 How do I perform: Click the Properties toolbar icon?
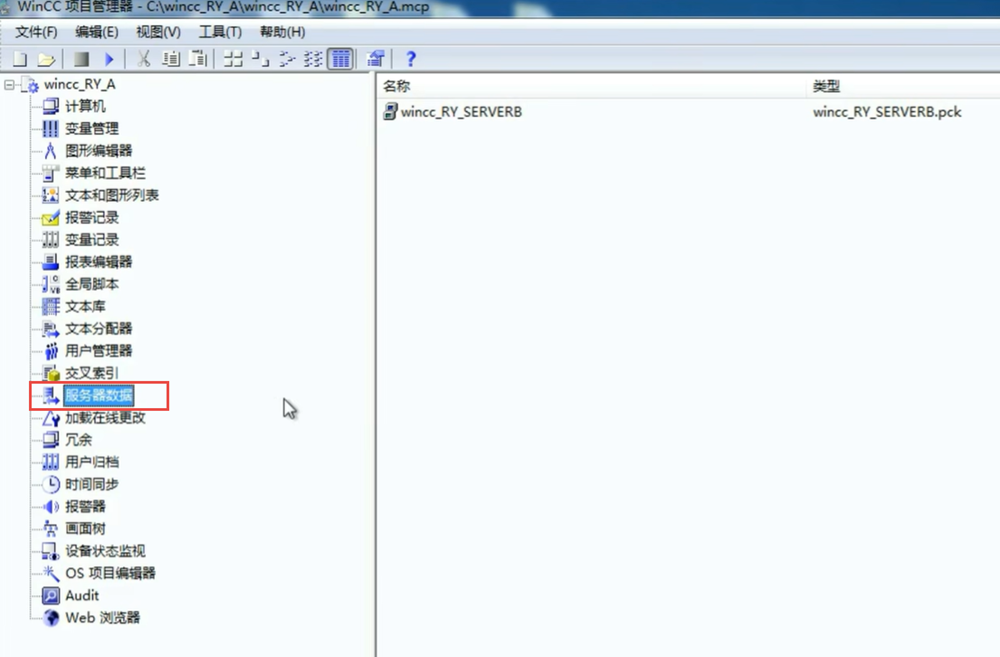click(x=376, y=59)
